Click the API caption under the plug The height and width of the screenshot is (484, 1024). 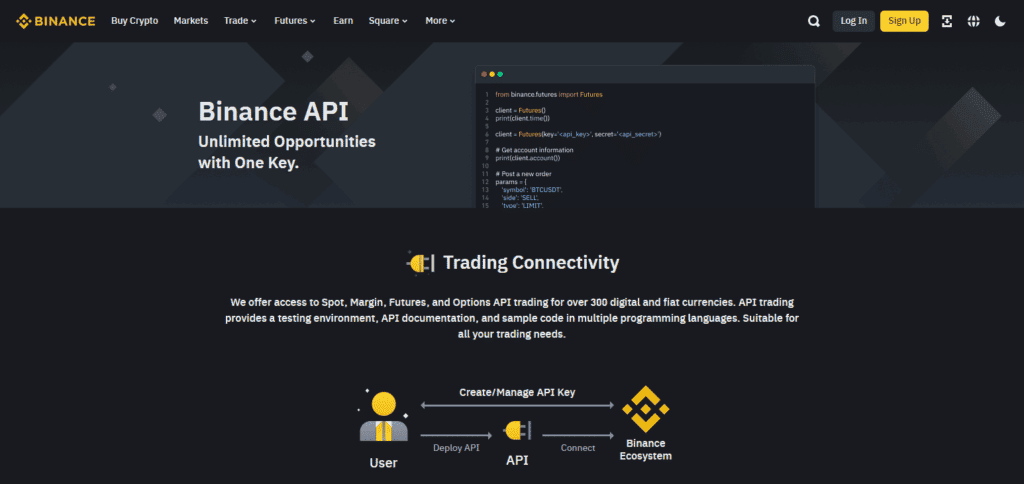pos(517,460)
